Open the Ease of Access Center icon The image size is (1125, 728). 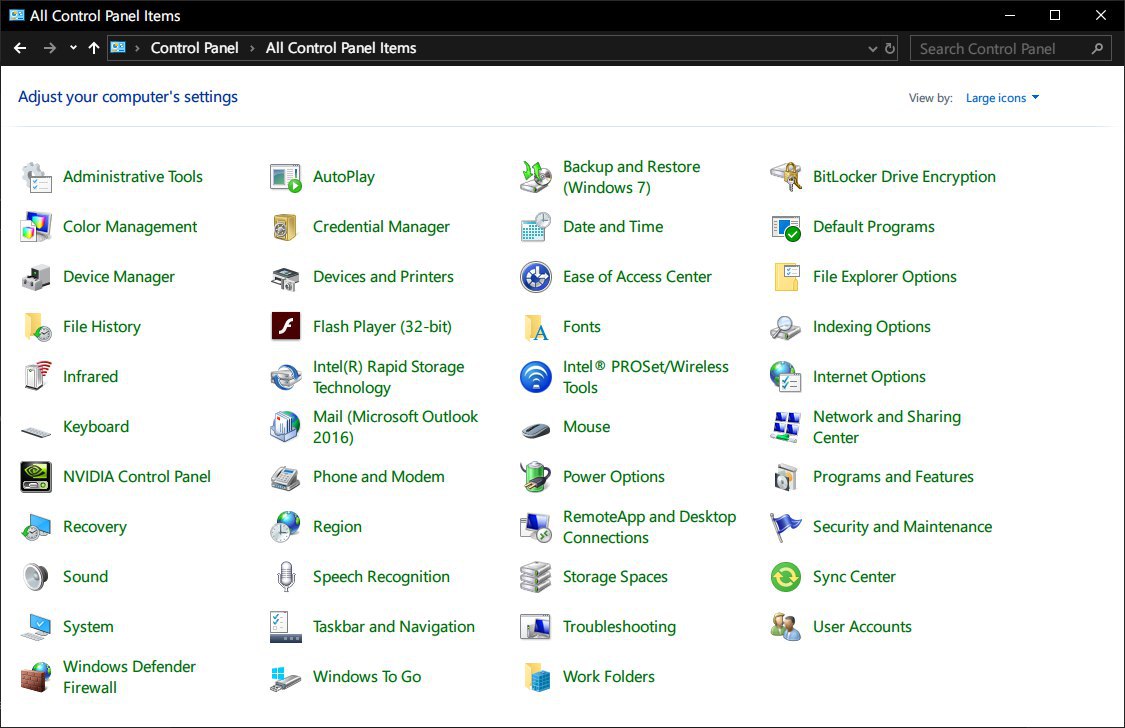click(x=535, y=278)
